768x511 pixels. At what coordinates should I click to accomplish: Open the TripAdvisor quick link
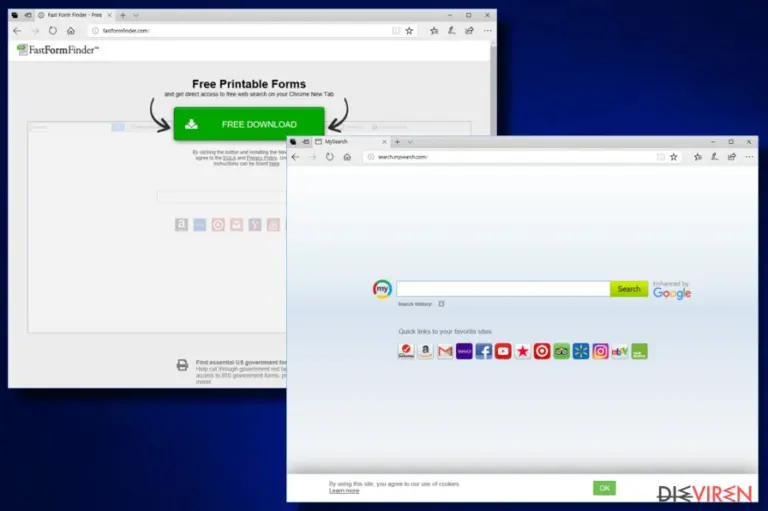click(561, 351)
